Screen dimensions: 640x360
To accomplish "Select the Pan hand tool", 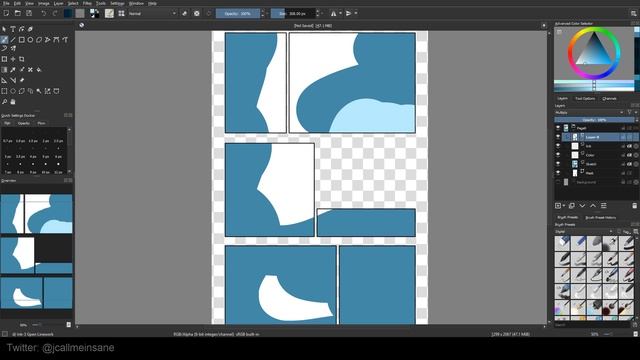I will point(13,102).
